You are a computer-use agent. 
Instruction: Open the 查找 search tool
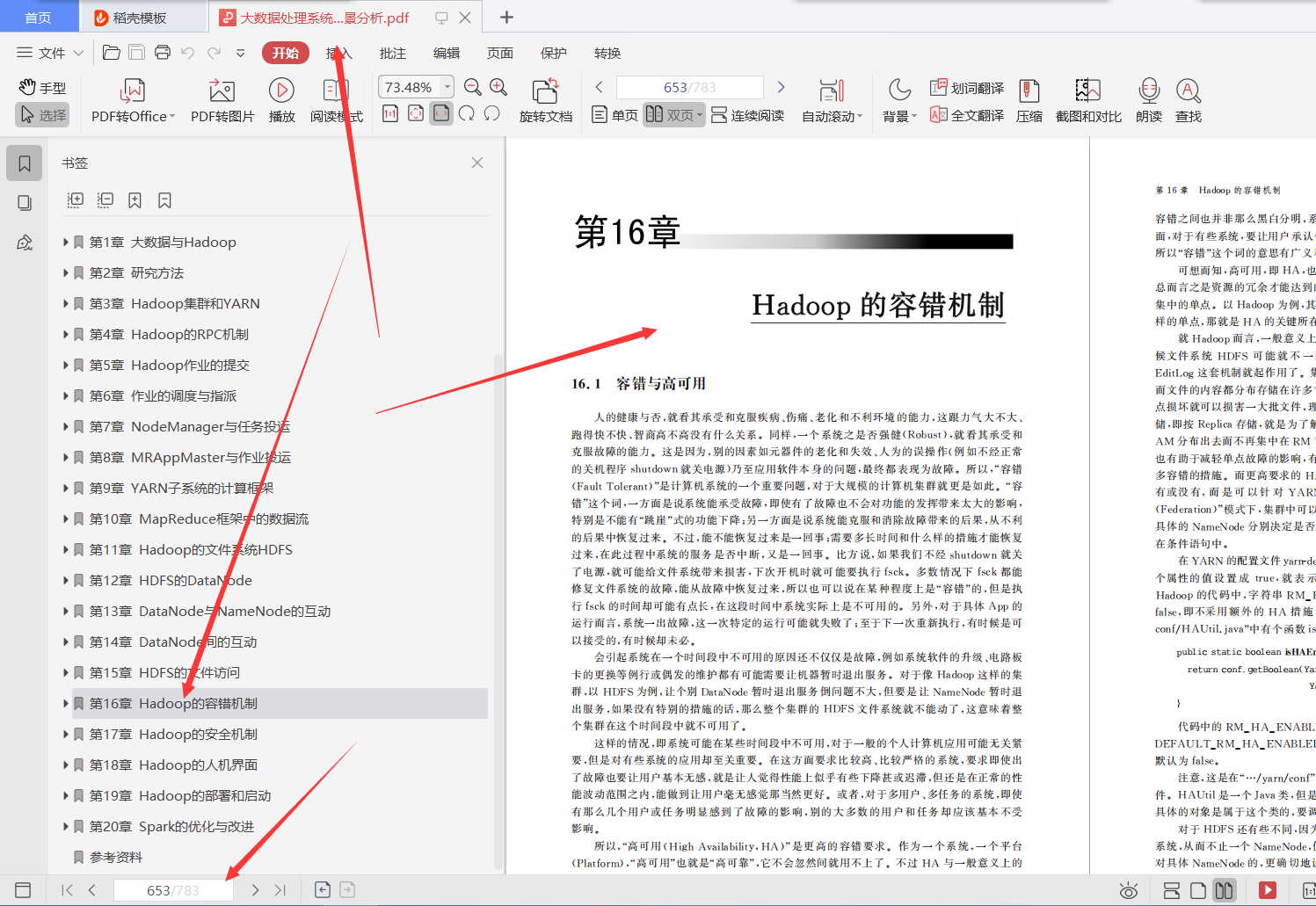pyautogui.click(x=1188, y=100)
